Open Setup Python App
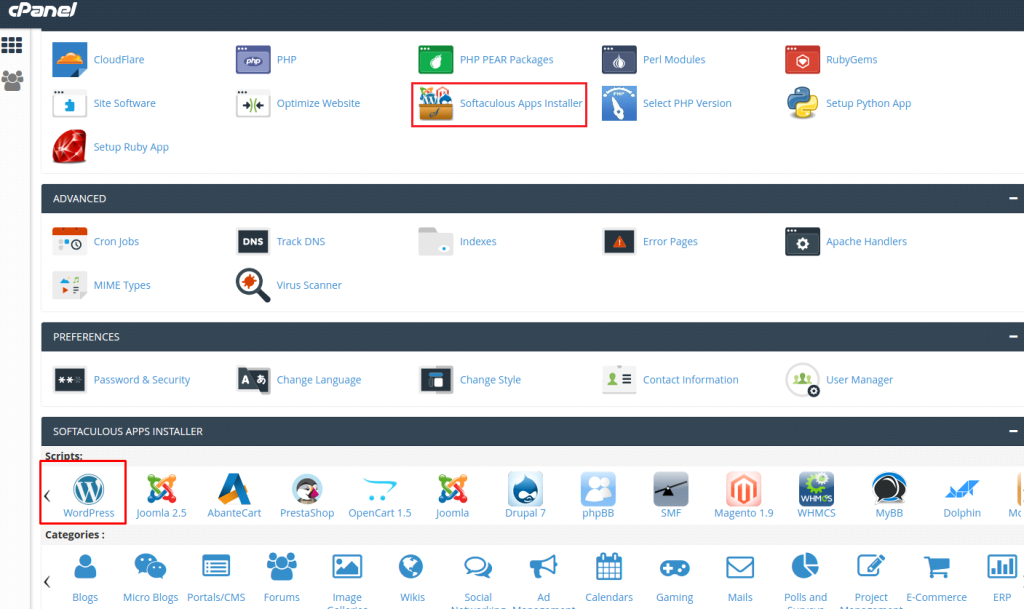This screenshot has height=609, width=1024. pyautogui.click(x=802, y=102)
